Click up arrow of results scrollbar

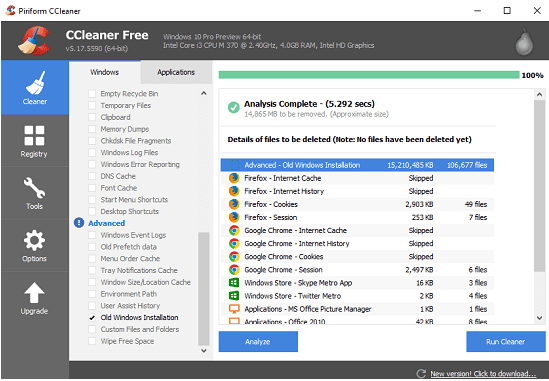[x=540, y=94]
